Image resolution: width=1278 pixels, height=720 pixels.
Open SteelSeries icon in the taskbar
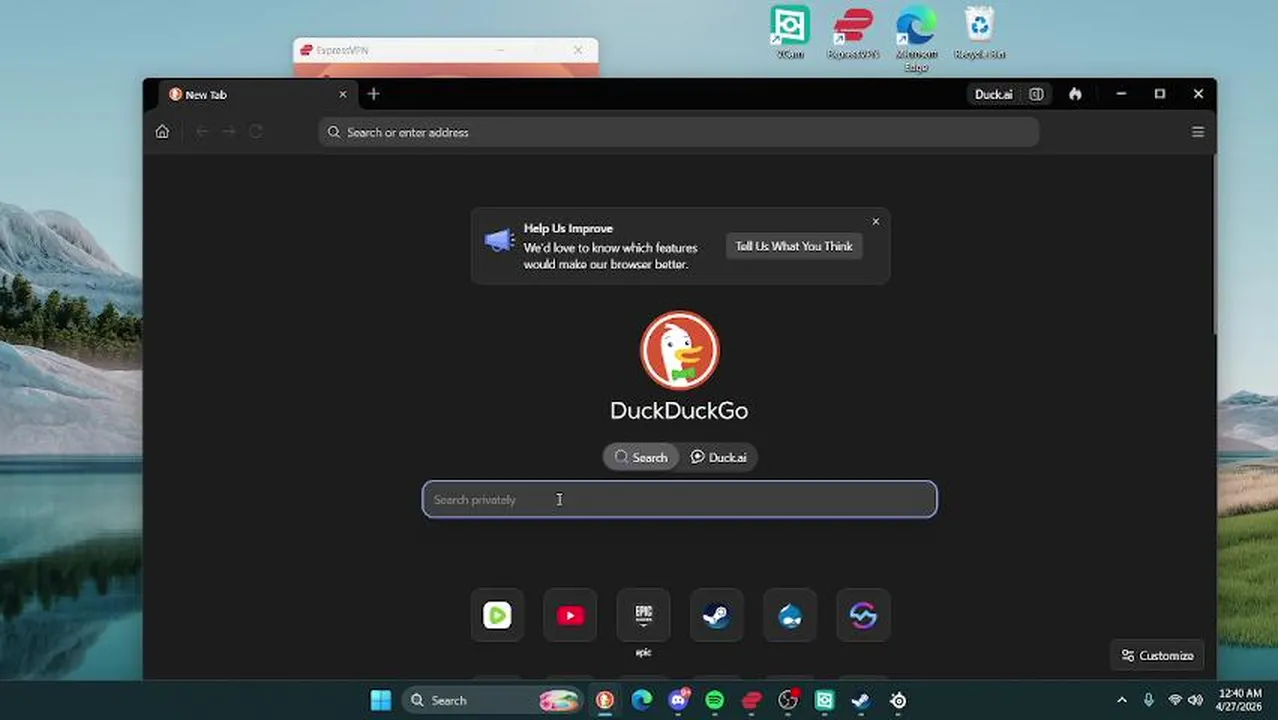pos(898,700)
